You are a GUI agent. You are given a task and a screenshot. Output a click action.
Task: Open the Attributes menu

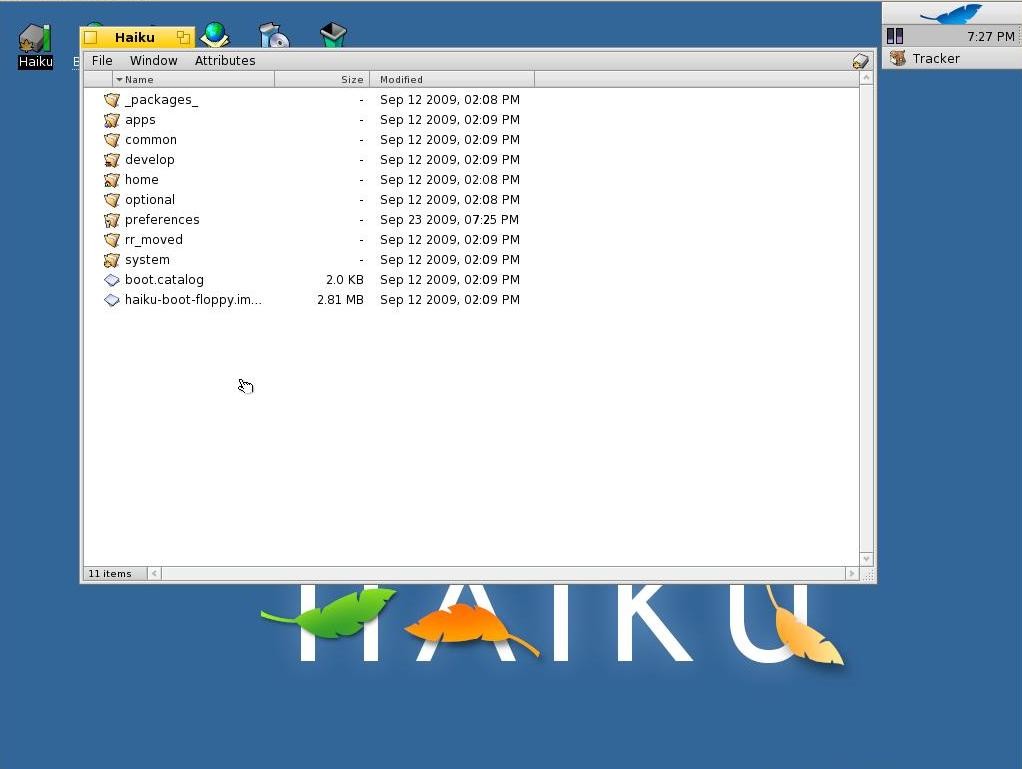pos(225,61)
